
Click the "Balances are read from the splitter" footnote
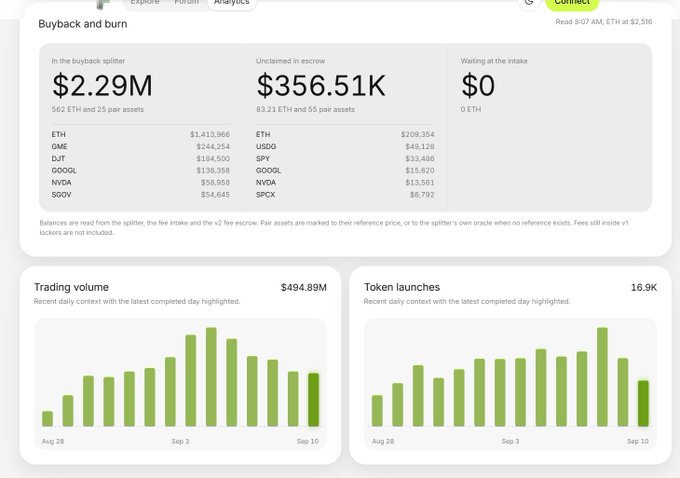pos(334,228)
